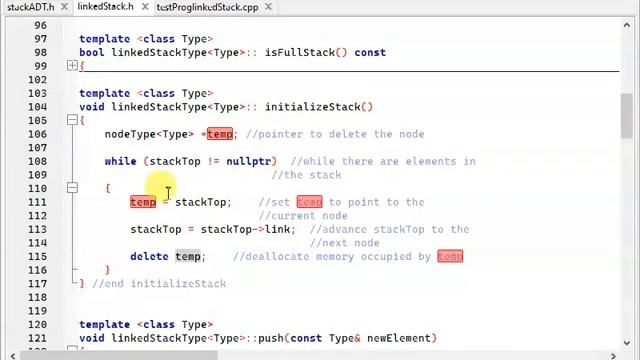Click 'push' in the line 121 signature
This screenshot has height=360, width=640.
pos(271,338)
